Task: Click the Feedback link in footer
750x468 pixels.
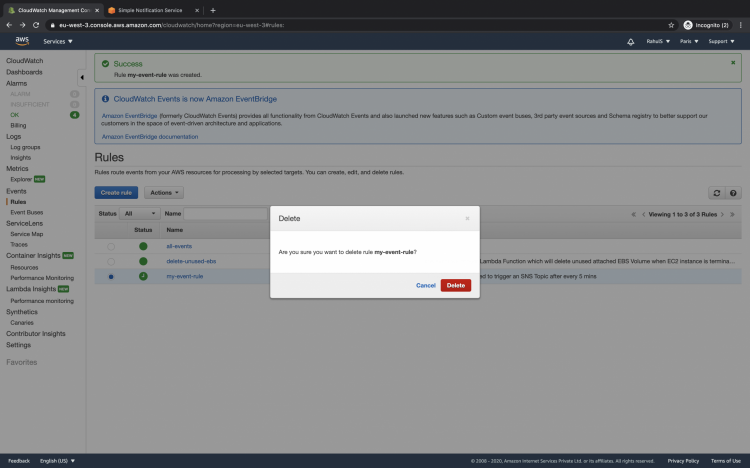Action: pyautogui.click(x=19, y=461)
